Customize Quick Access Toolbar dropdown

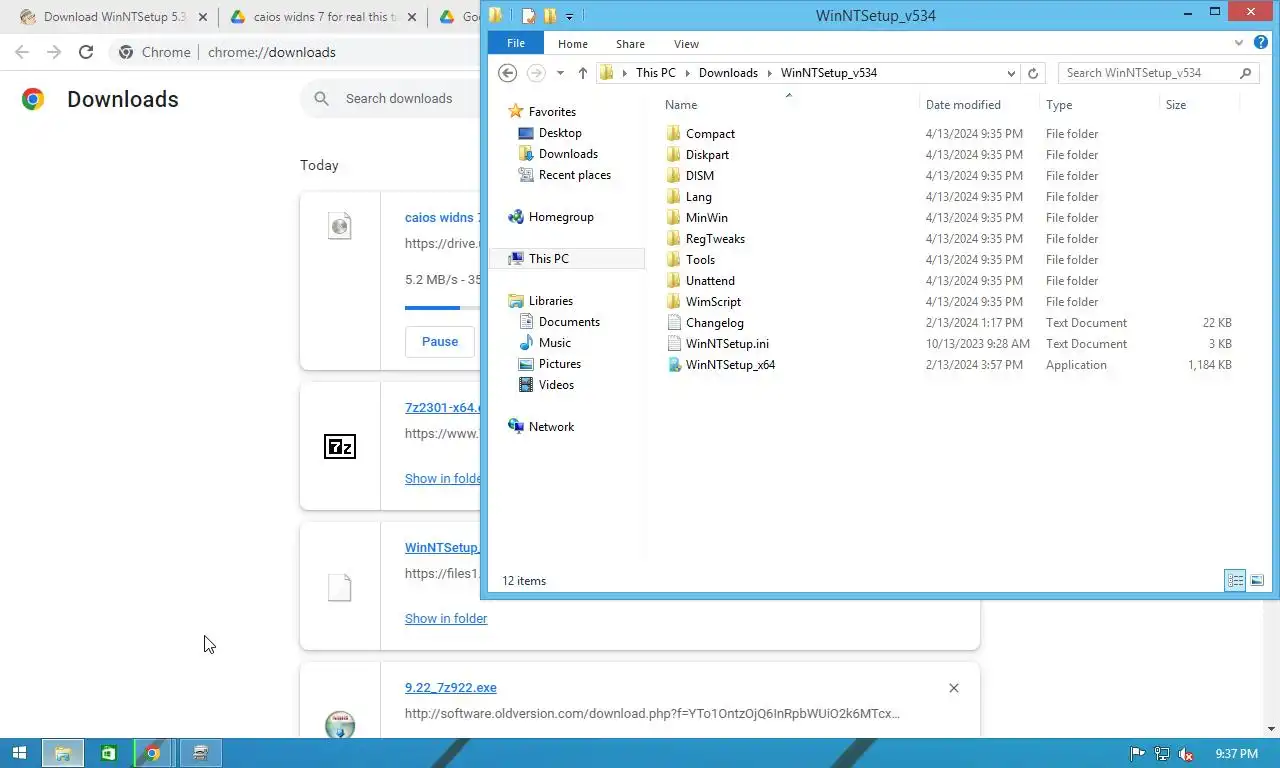click(x=569, y=17)
